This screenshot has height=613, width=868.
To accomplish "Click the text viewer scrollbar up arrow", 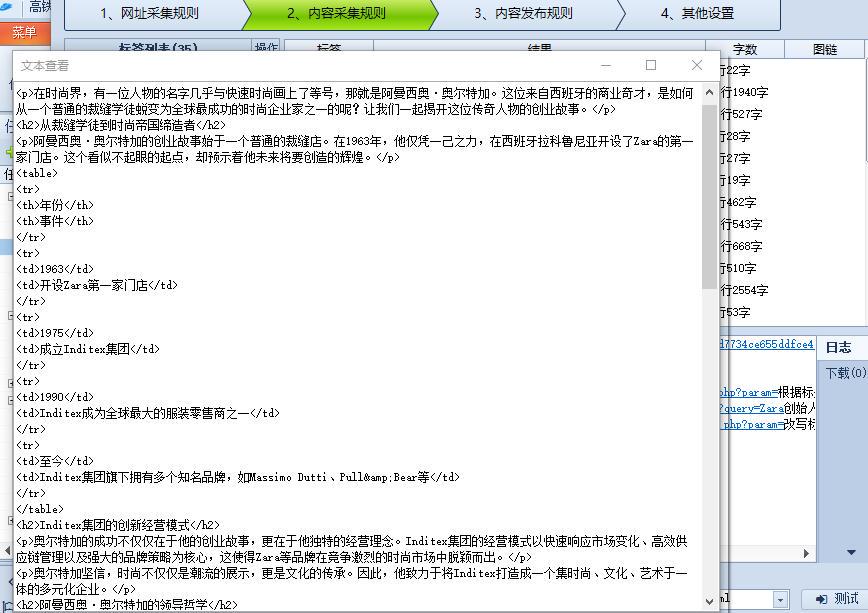I will 709,92.
